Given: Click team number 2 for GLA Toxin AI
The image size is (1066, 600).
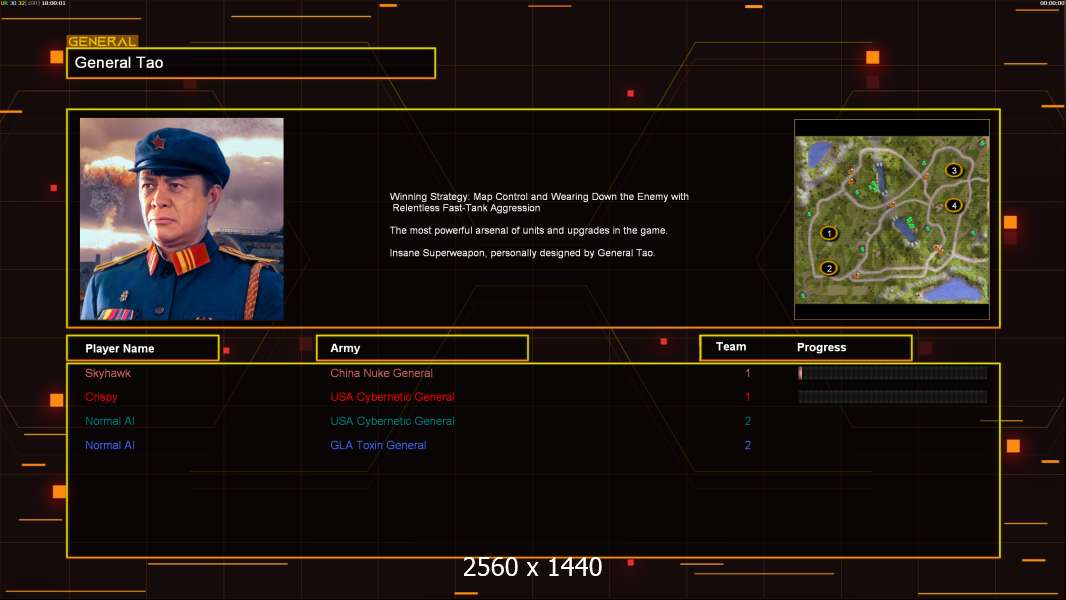Looking at the screenshot, I should point(748,445).
